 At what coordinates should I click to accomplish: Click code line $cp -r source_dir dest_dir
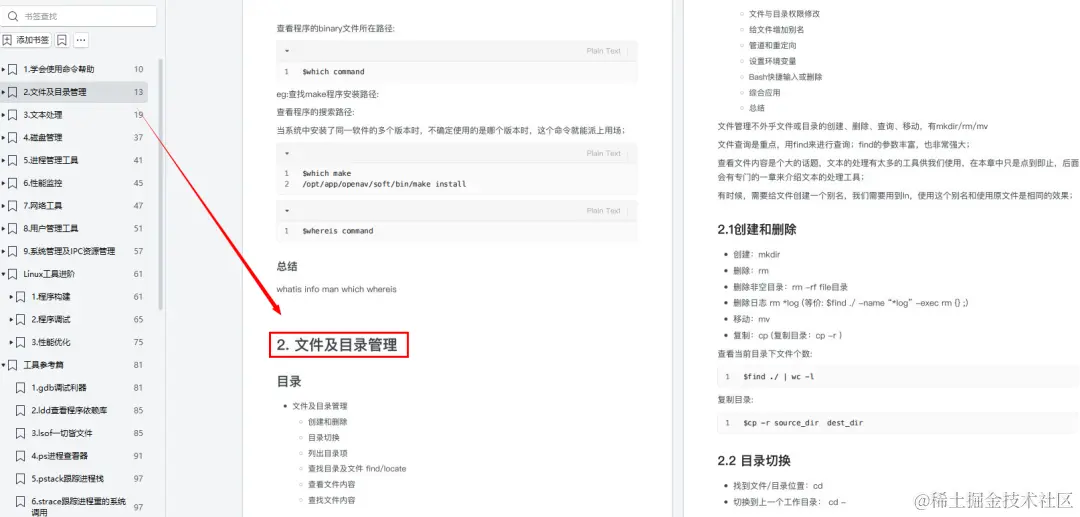[802, 423]
